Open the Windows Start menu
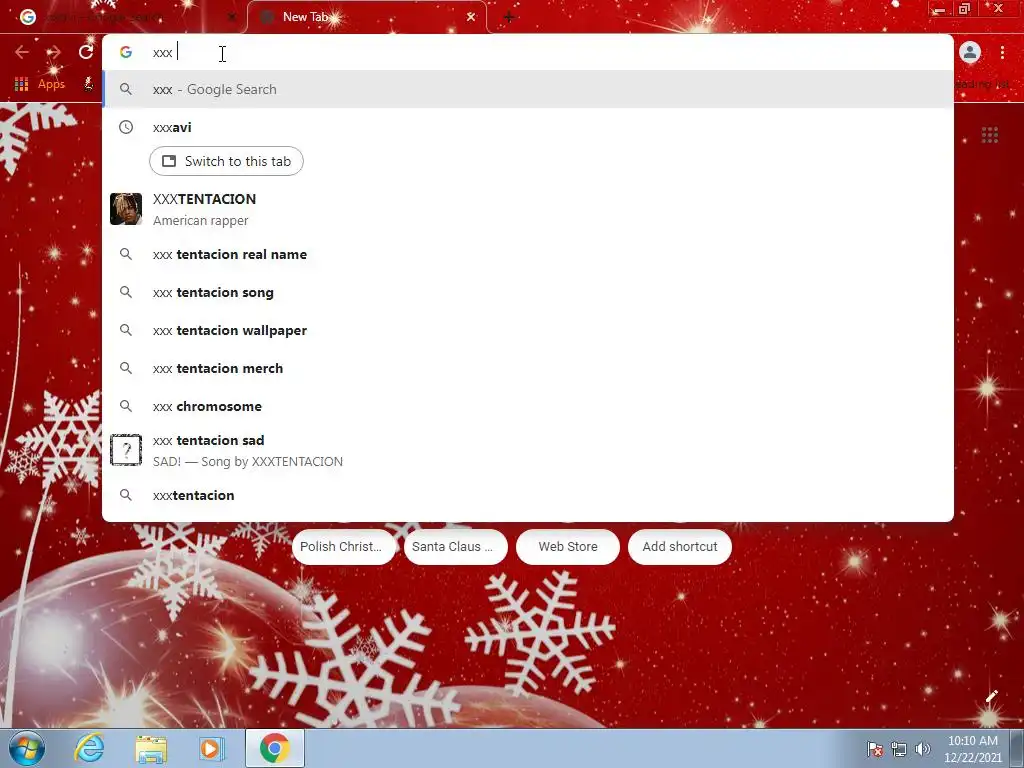This screenshot has width=1024, height=768. [x=27, y=748]
